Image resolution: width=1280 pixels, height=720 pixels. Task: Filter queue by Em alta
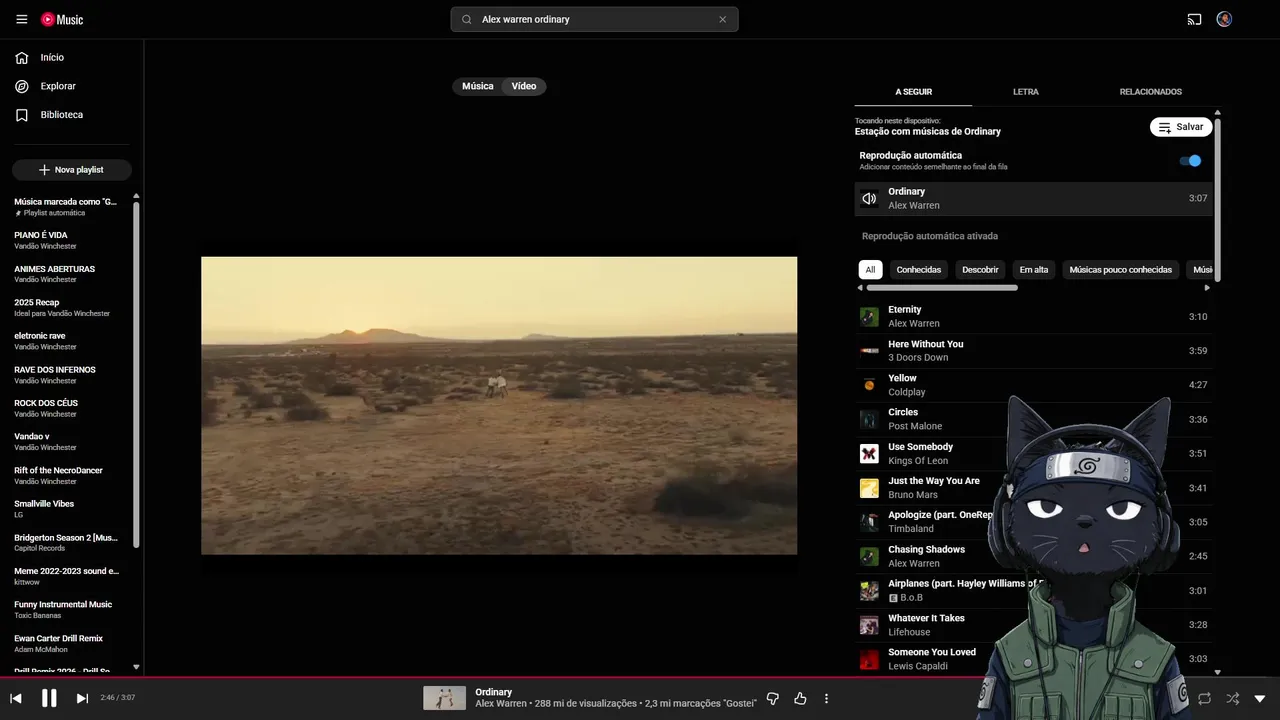tap(1034, 269)
